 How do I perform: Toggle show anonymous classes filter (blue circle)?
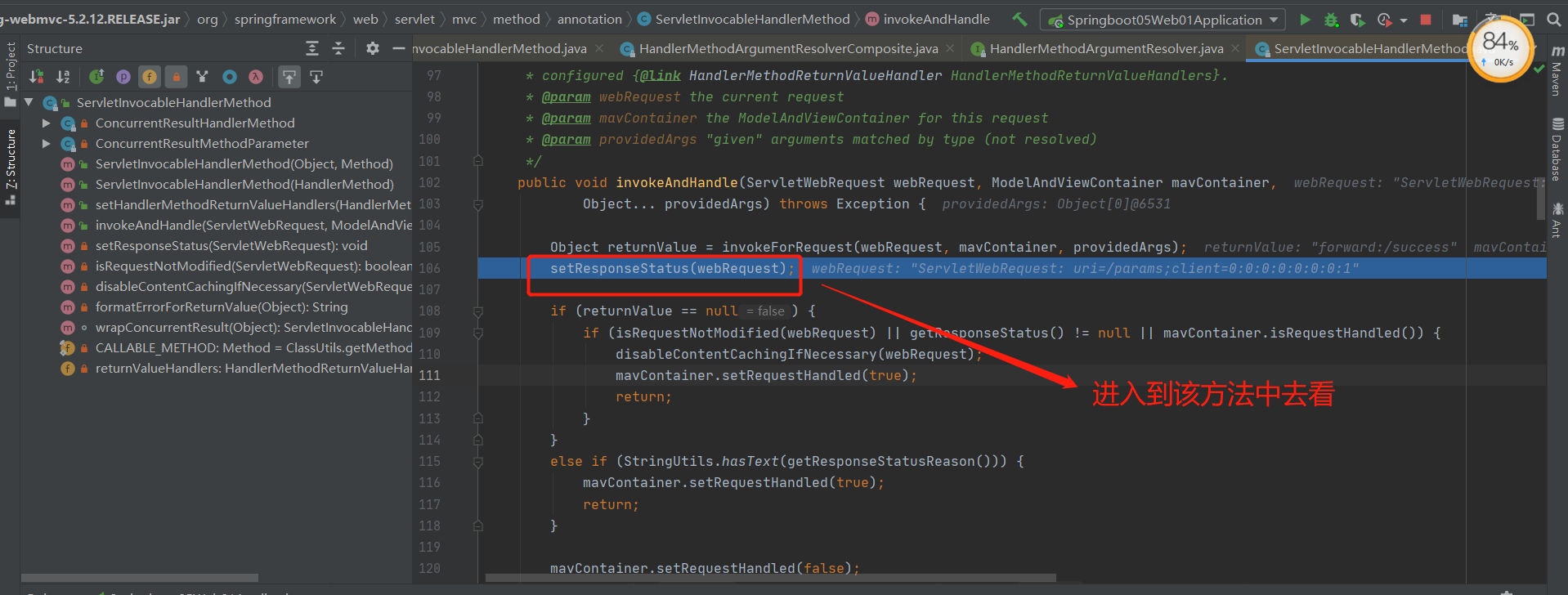pos(230,77)
